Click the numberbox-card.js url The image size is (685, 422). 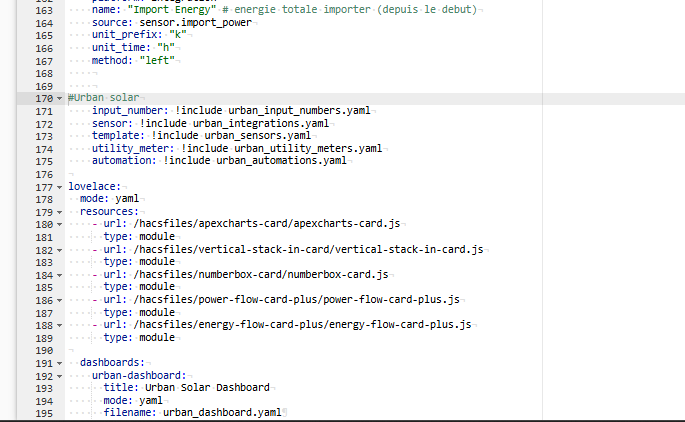[261, 275]
